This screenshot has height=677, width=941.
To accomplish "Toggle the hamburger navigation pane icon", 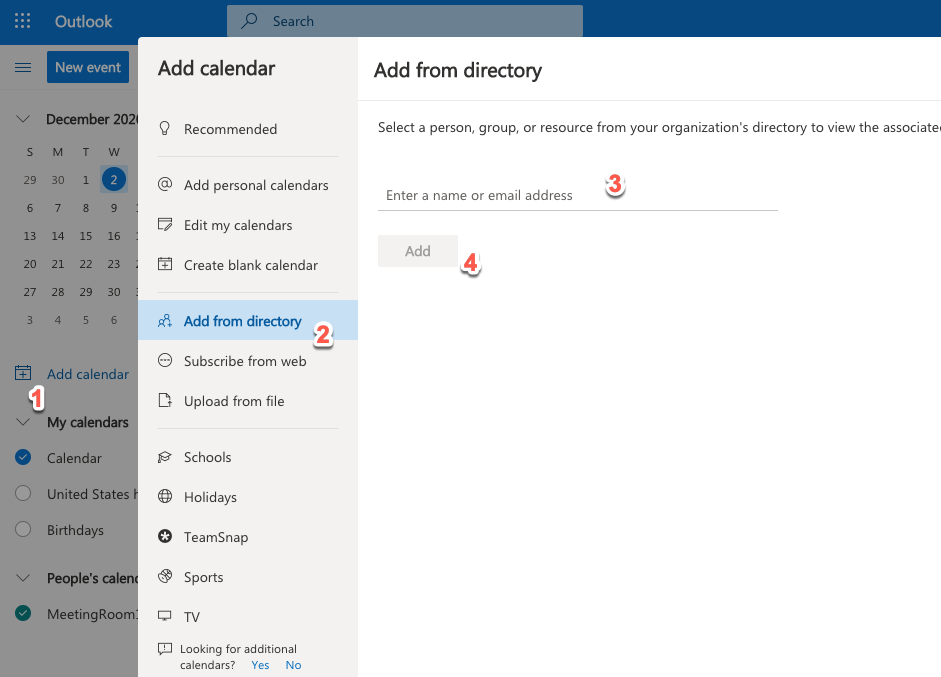I will click(x=23, y=67).
